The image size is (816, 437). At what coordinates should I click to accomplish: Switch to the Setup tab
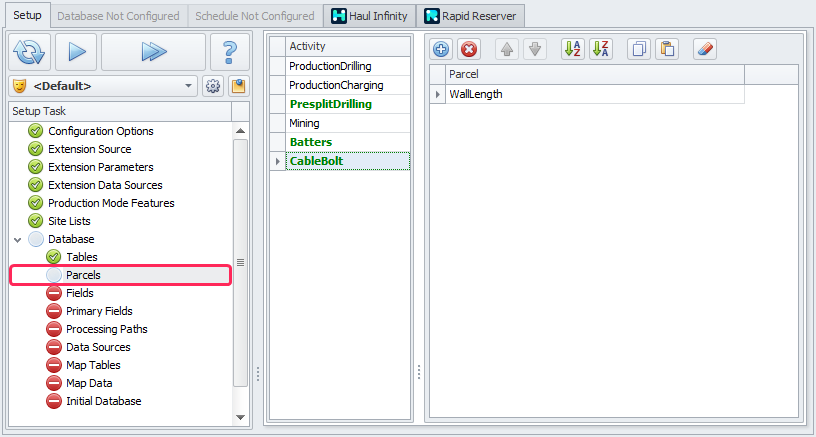(28, 16)
